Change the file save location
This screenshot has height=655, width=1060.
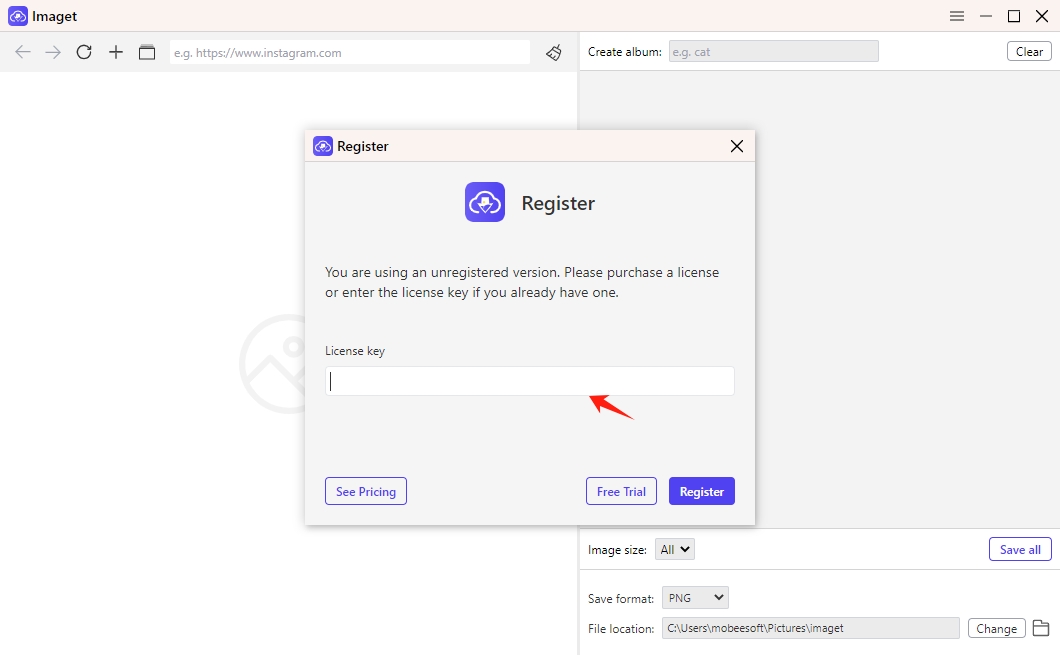coord(996,629)
